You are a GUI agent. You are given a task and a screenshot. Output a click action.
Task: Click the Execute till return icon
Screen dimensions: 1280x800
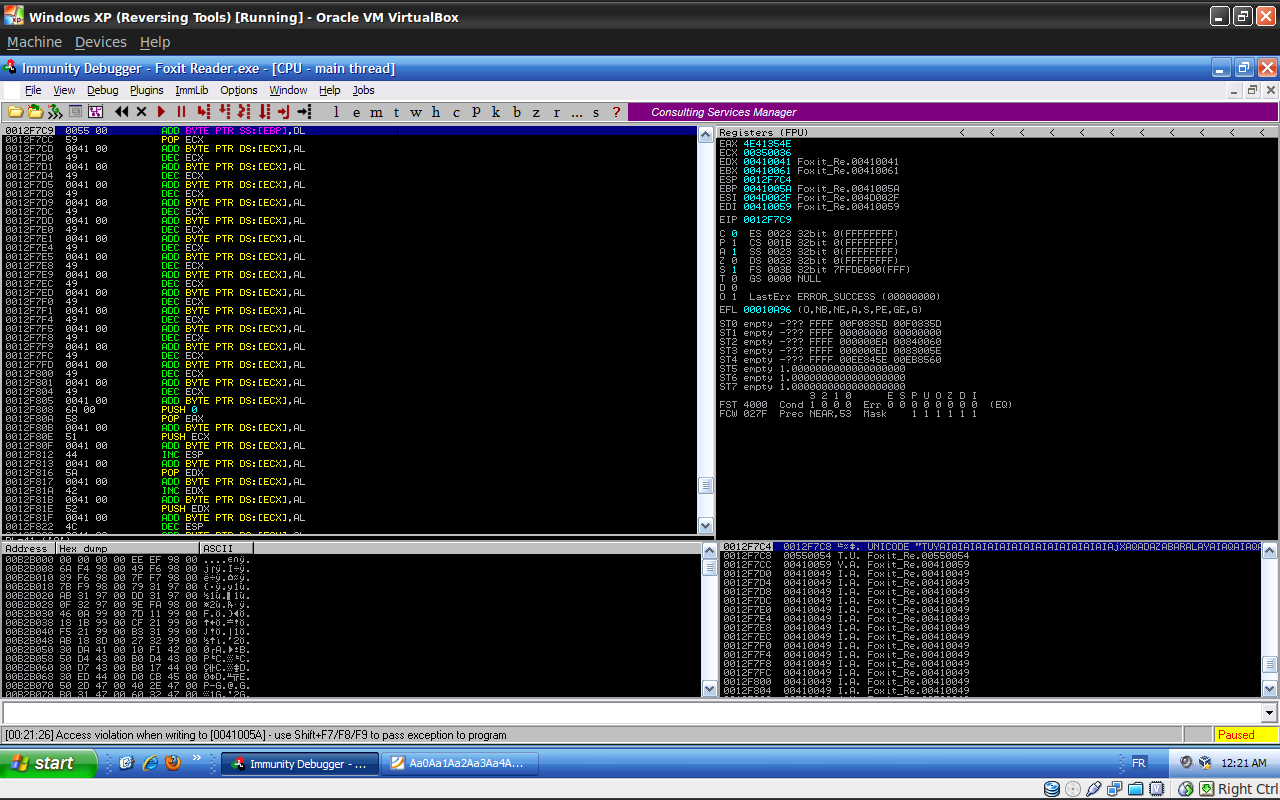point(284,112)
